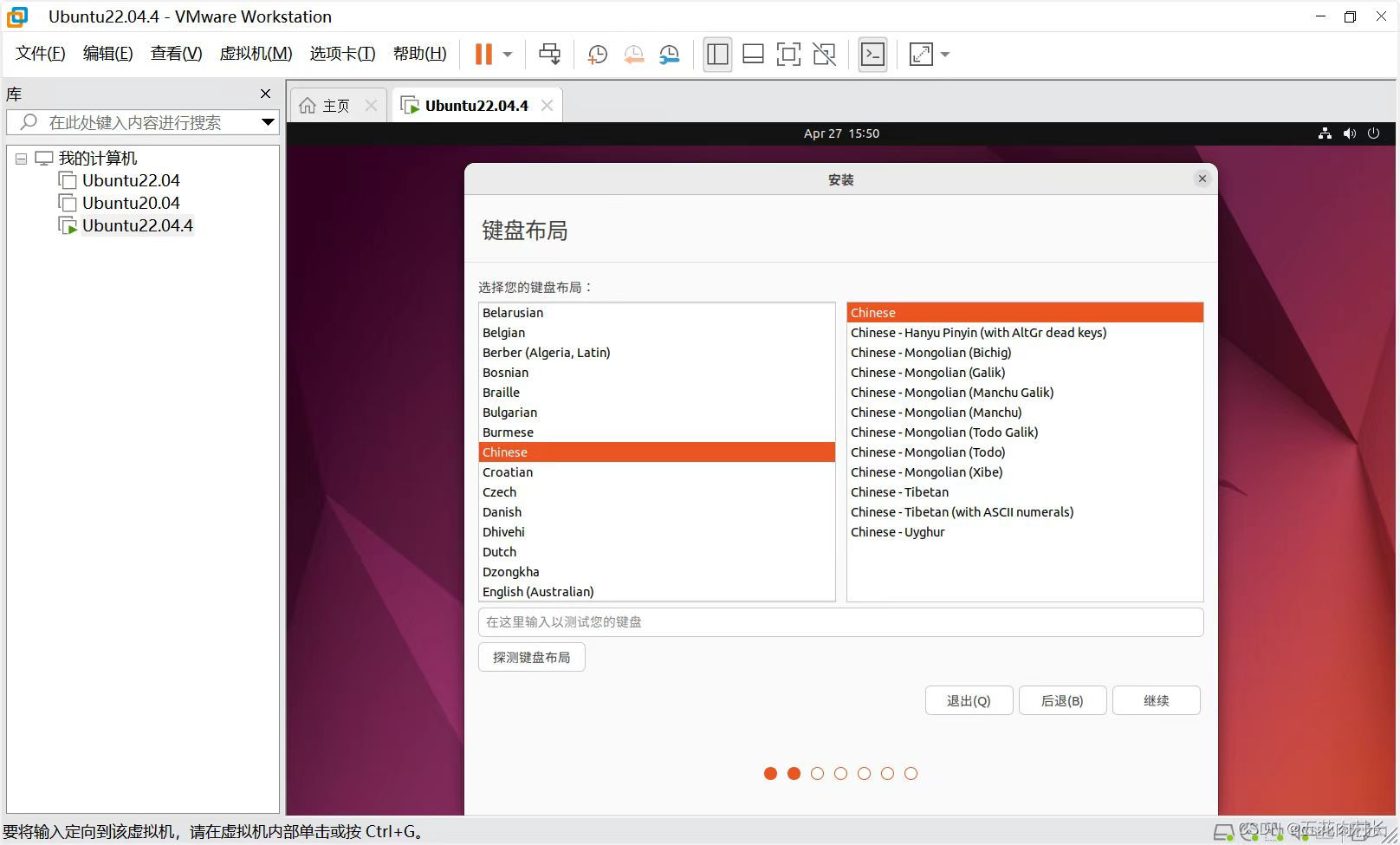Open the 查看(V) menu
This screenshot has height=845, width=1400.
pos(176,54)
